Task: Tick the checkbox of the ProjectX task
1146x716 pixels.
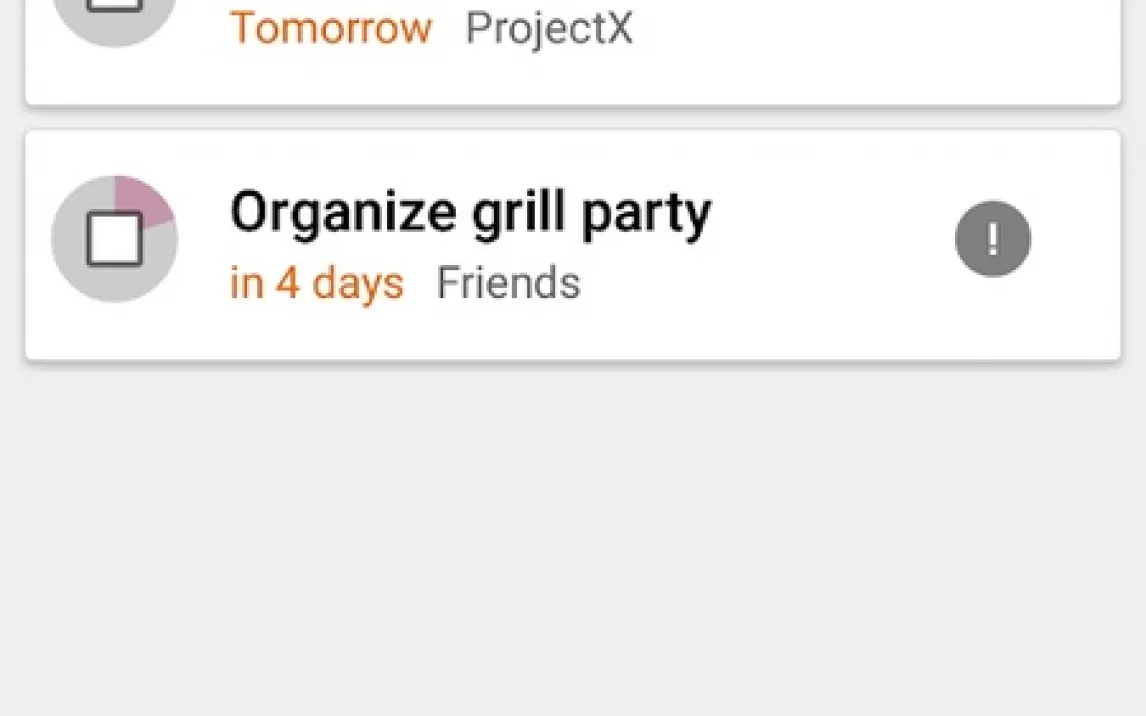Action: coord(114,5)
